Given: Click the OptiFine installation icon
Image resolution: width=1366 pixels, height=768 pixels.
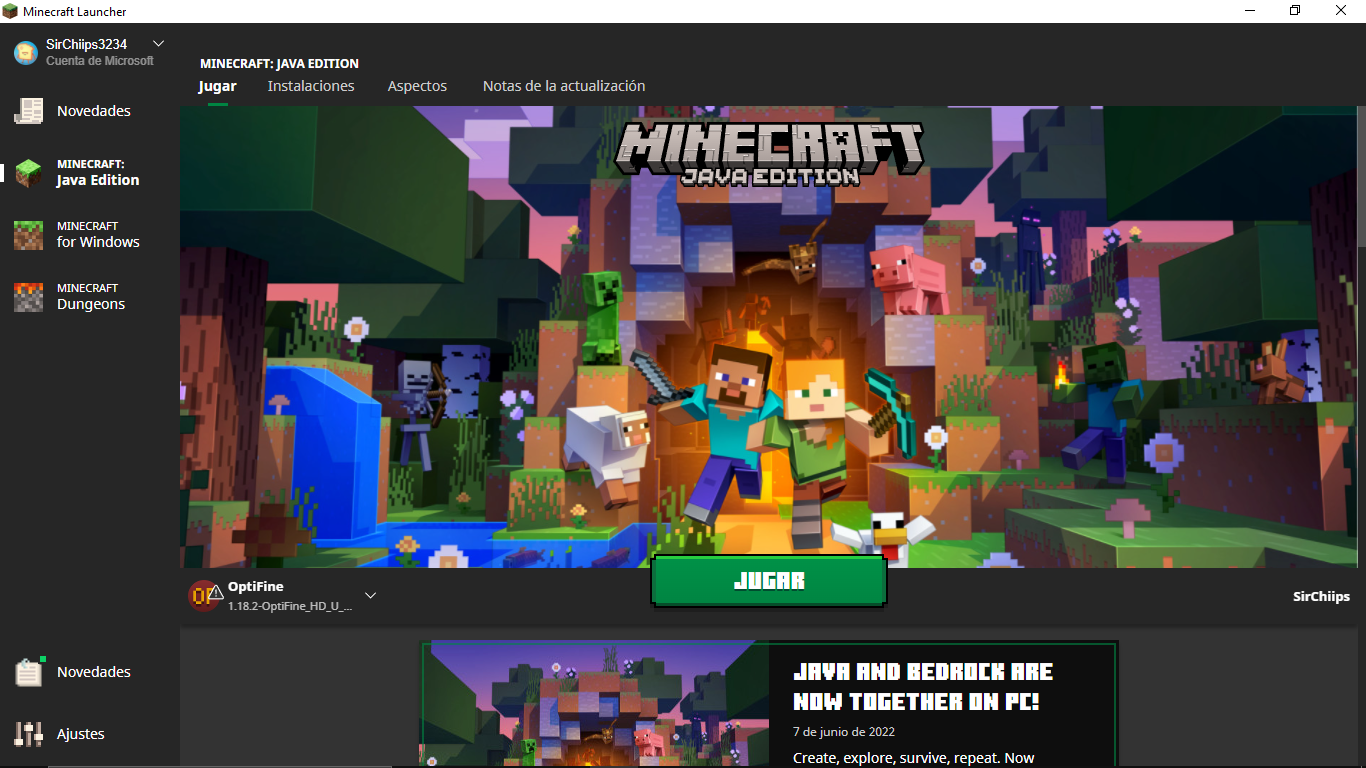Looking at the screenshot, I should (x=205, y=596).
